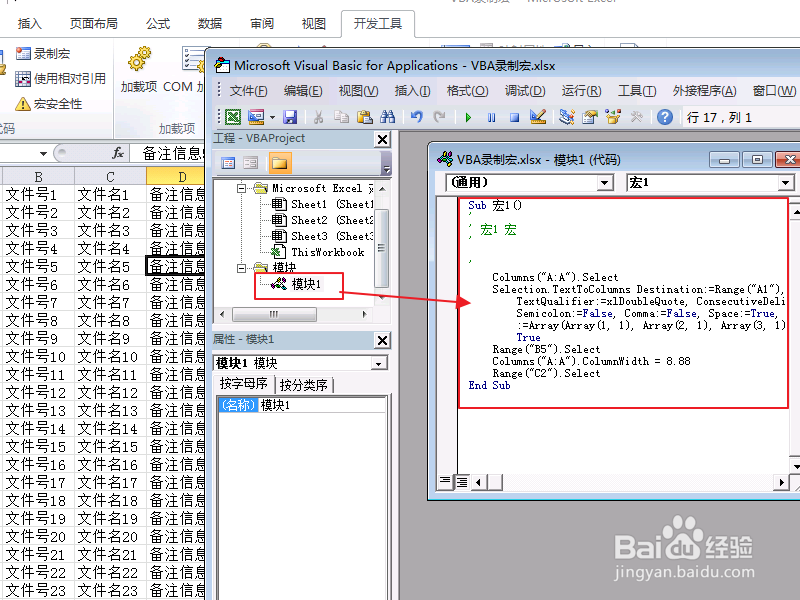Open Object Browser toolbar icon
Viewport: 800px width, 600px height.
pyautogui.click(x=613, y=117)
